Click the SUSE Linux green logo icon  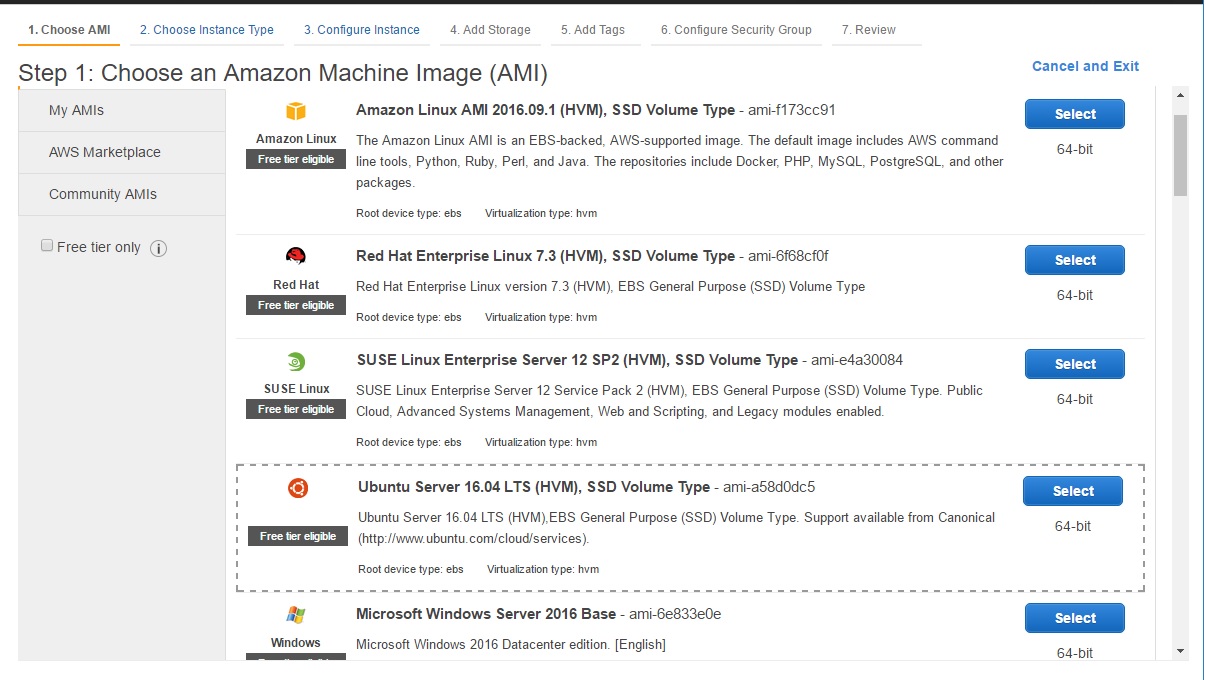pos(296,362)
